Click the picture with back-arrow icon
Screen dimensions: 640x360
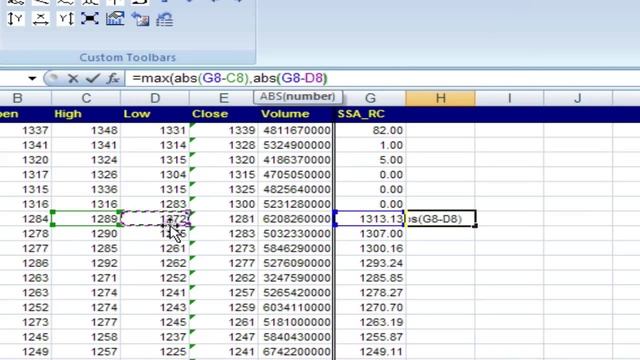pos(140,19)
